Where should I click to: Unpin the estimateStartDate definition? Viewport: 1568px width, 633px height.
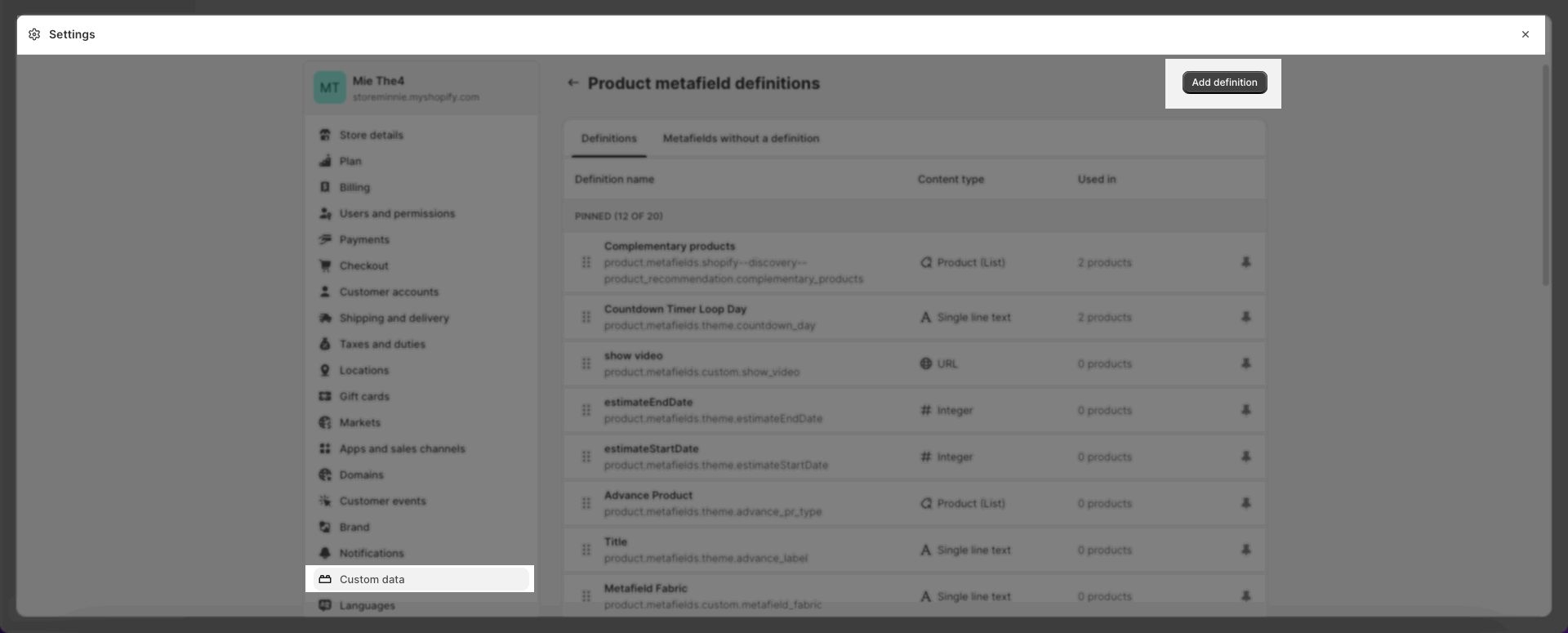[1246, 457]
